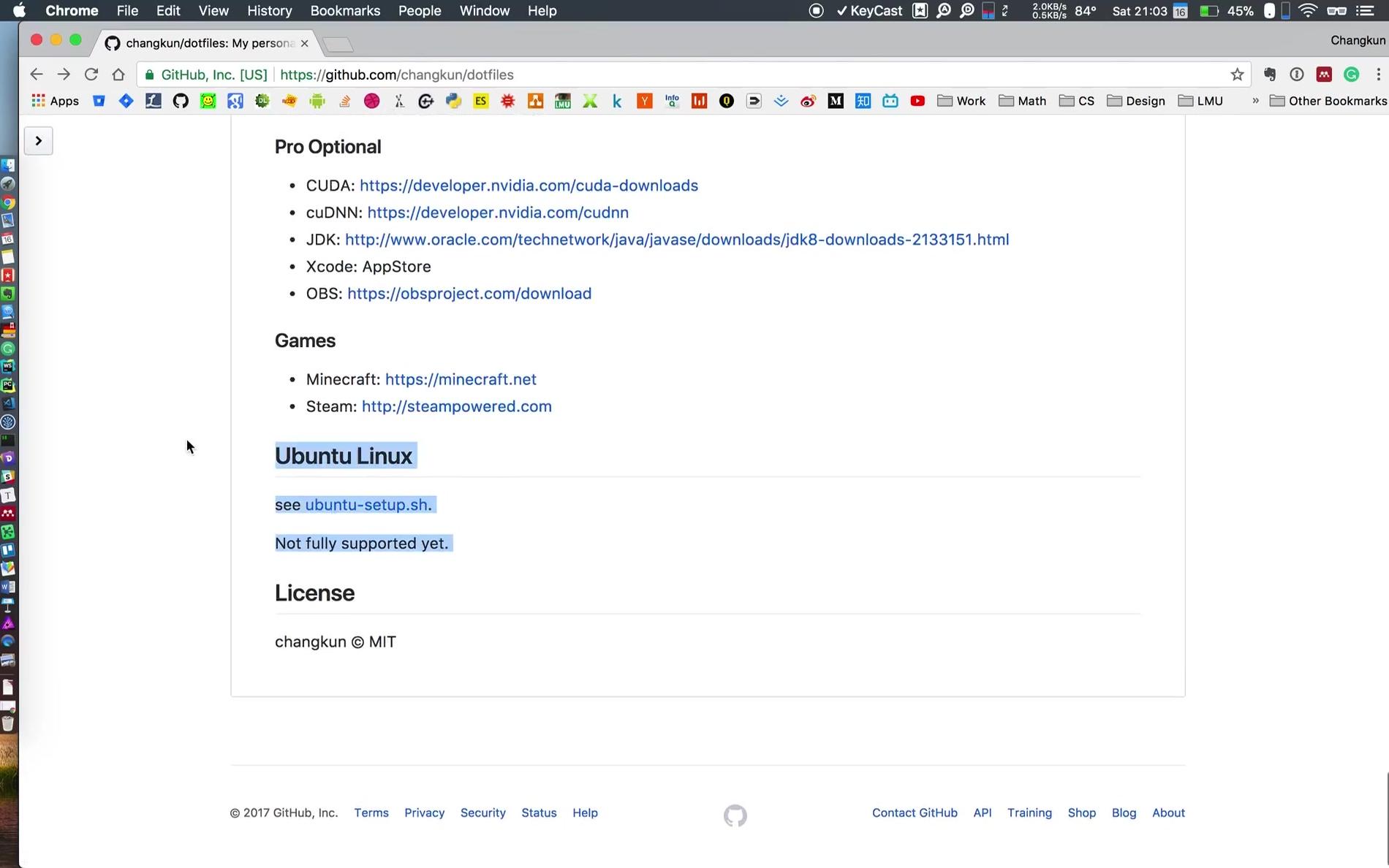This screenshot has height=868, width=1389.
Task: Open the footer Status link
Action: coord(539,812)
